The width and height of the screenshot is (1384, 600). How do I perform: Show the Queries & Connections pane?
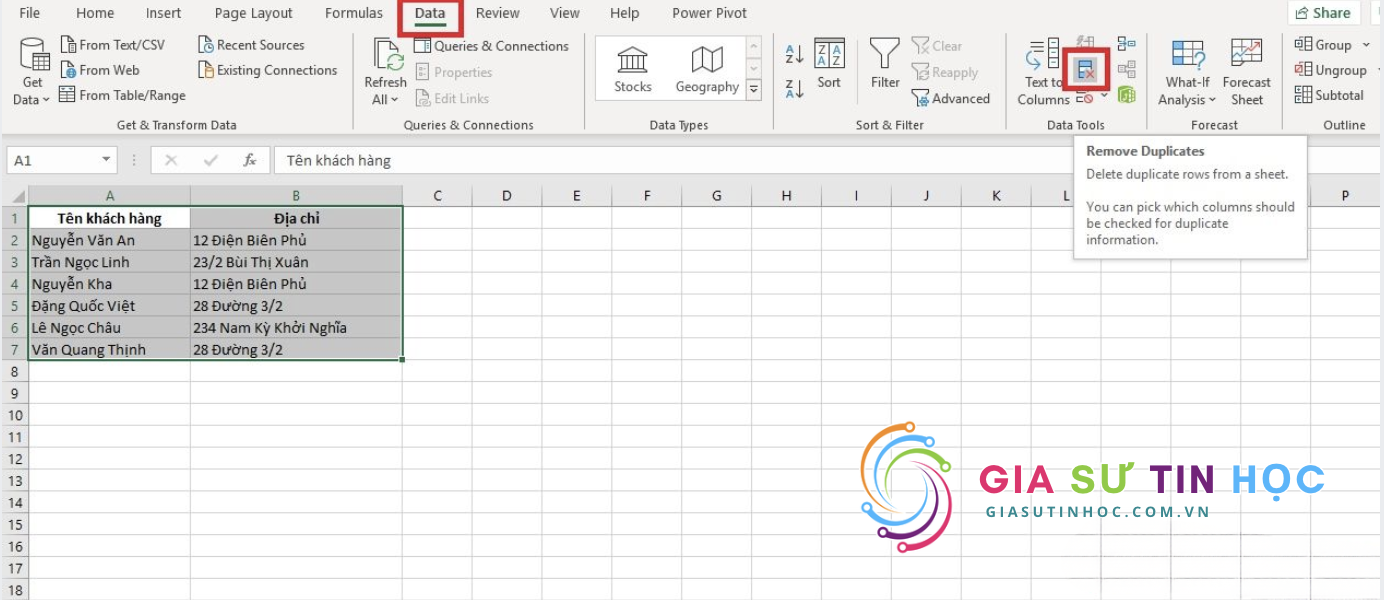pyautogui.click(x=491, y=46)
